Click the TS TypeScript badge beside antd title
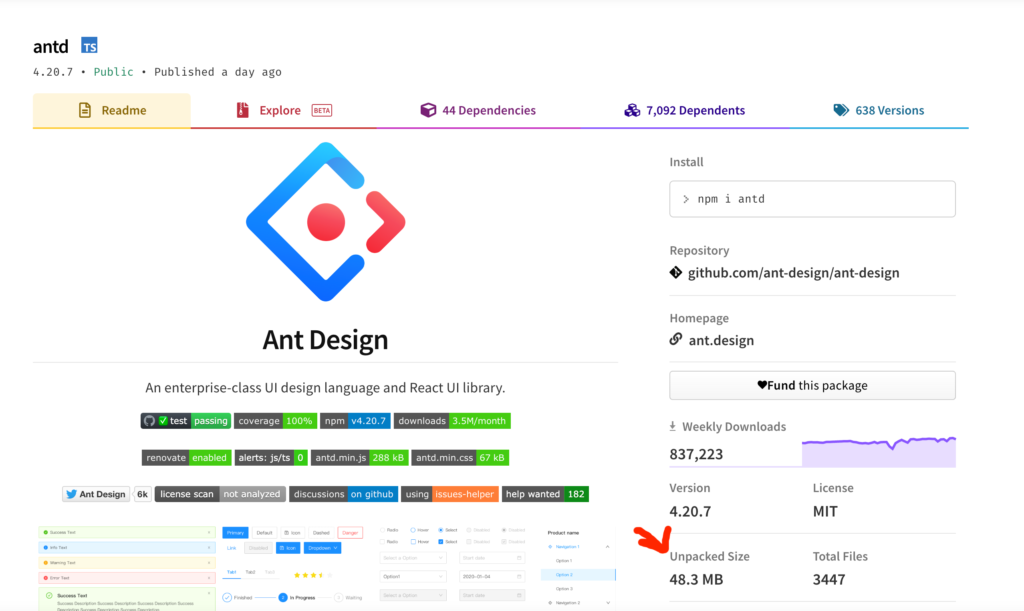The width and height of the screenshot is (1024, 611). [89, 45]
